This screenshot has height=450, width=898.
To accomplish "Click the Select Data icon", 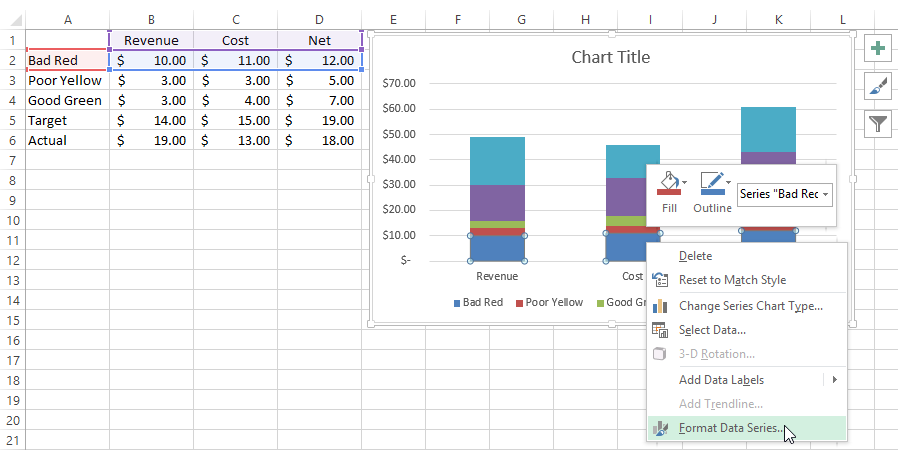I will (660, 330).
